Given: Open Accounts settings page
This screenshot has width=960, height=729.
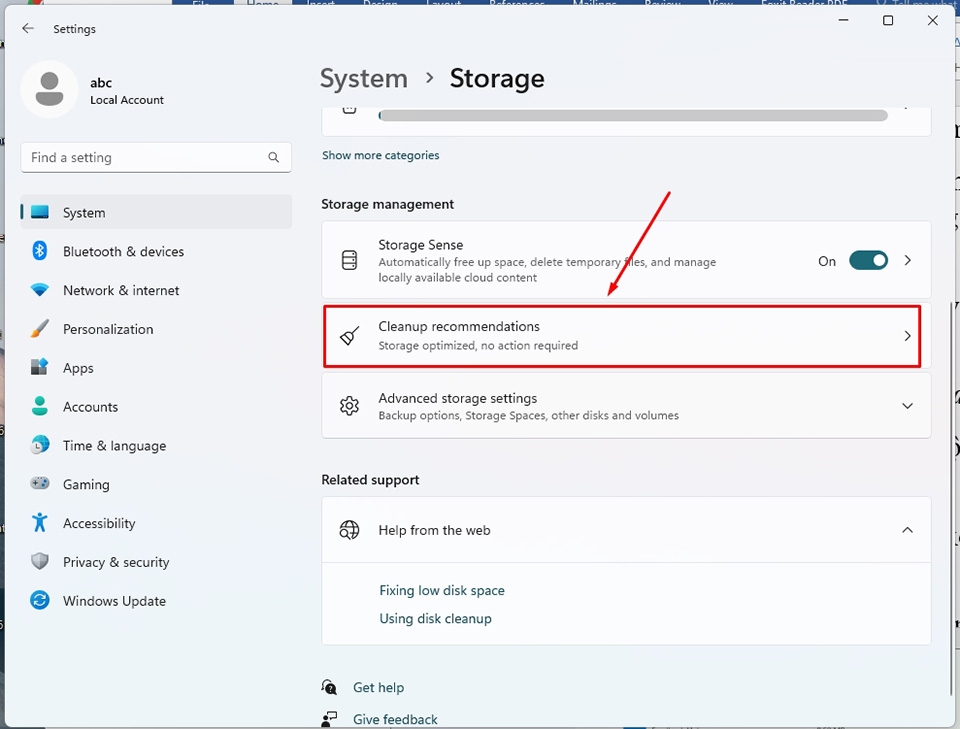Looking at the screenshot, I should [156, 406].
